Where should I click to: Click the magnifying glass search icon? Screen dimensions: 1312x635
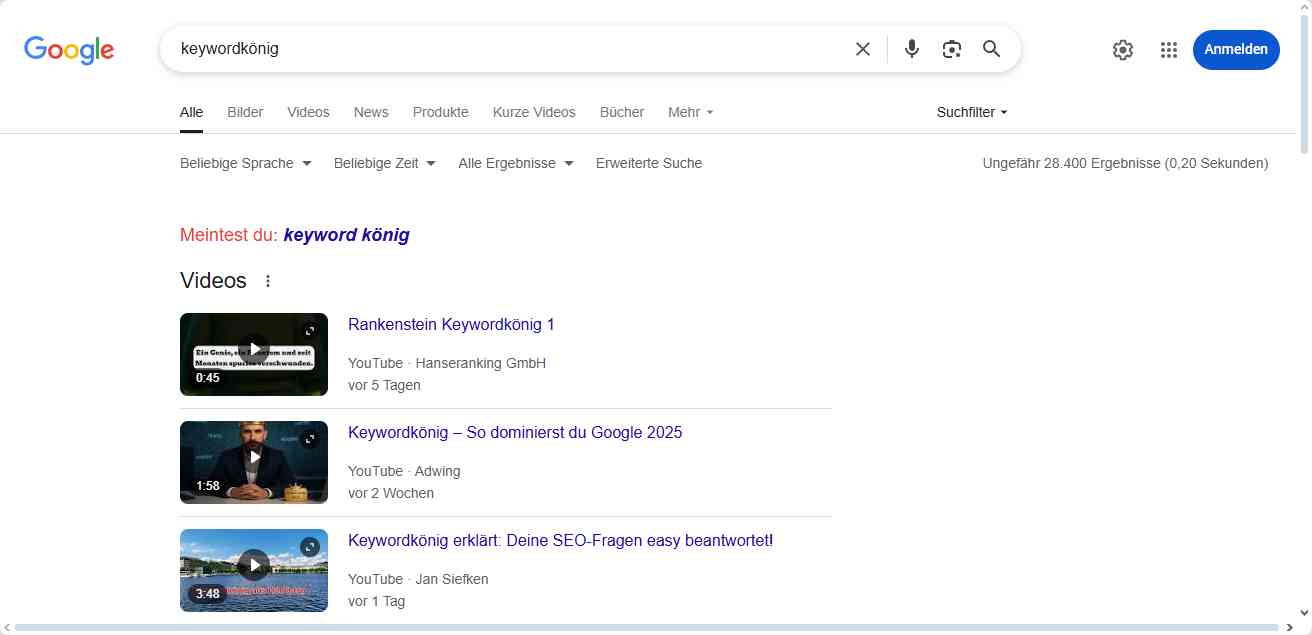(x=991, y=49)
